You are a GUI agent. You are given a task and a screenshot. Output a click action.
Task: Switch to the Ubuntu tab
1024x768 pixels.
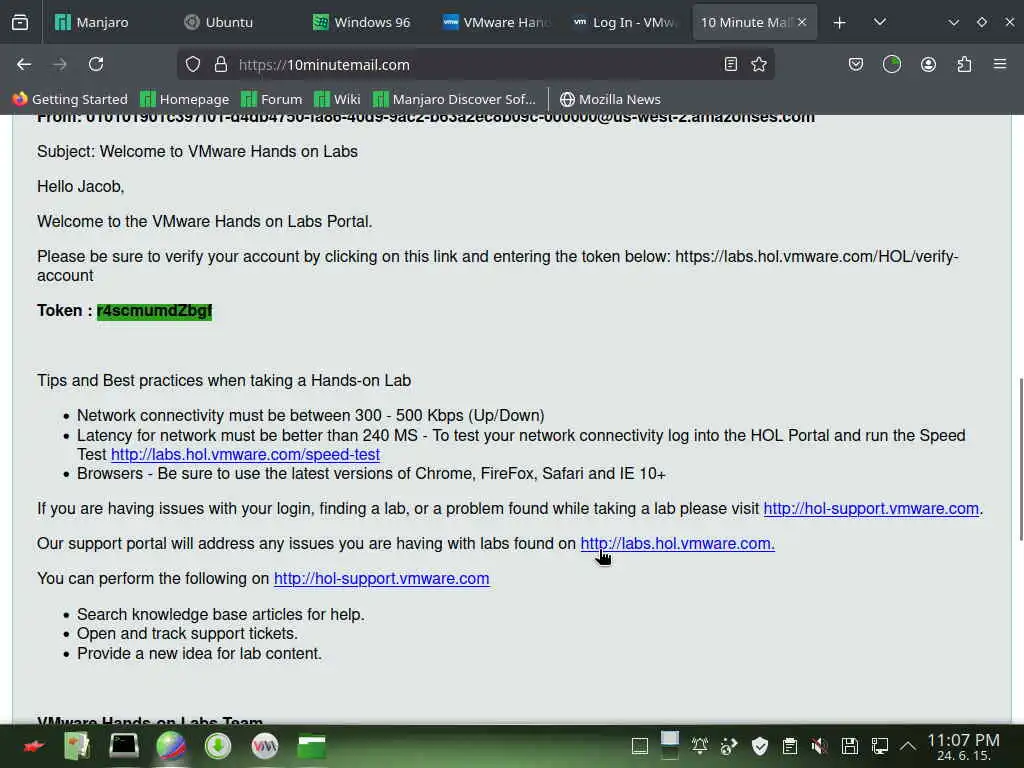pos(229,22)
